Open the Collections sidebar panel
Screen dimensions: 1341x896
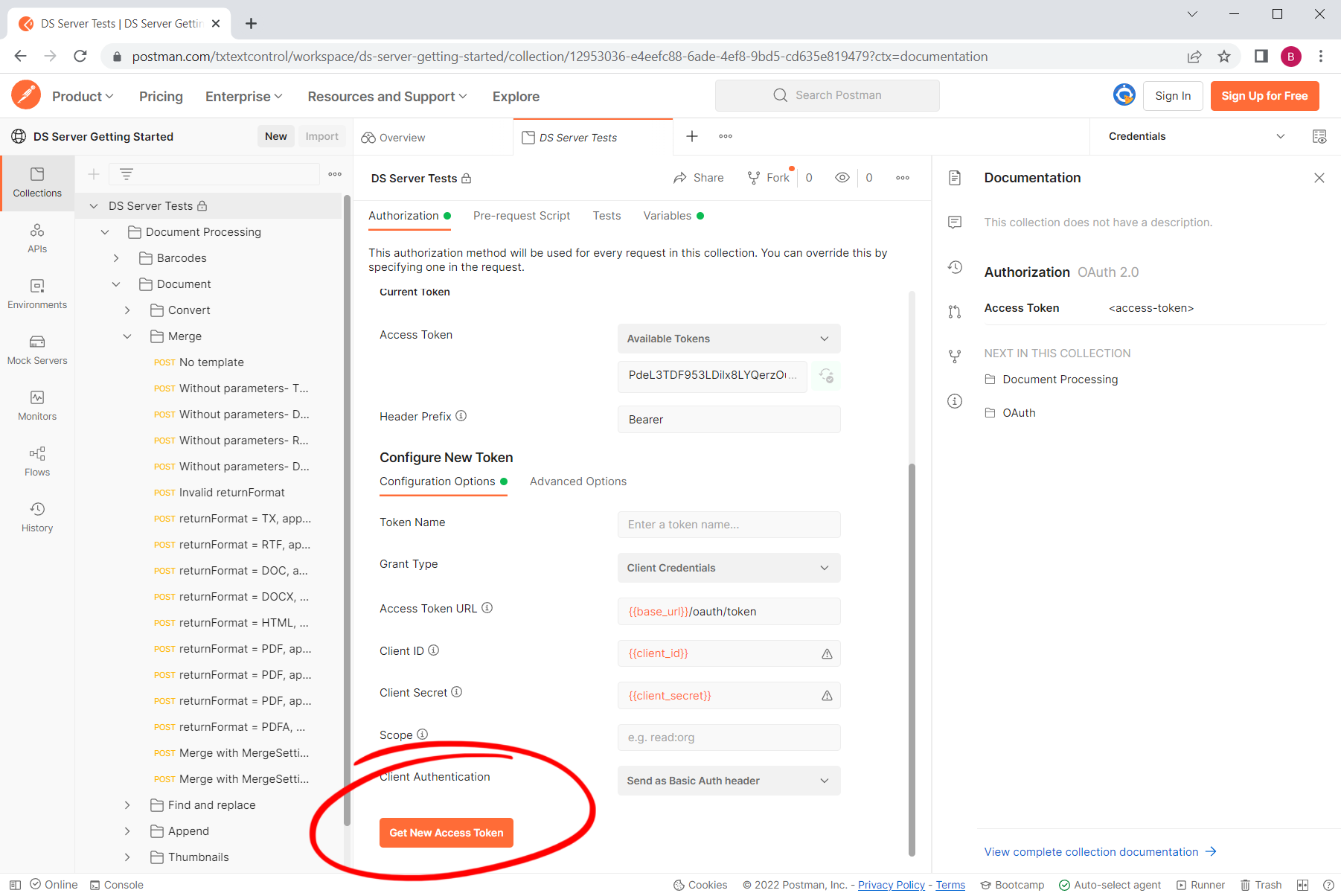37,183
